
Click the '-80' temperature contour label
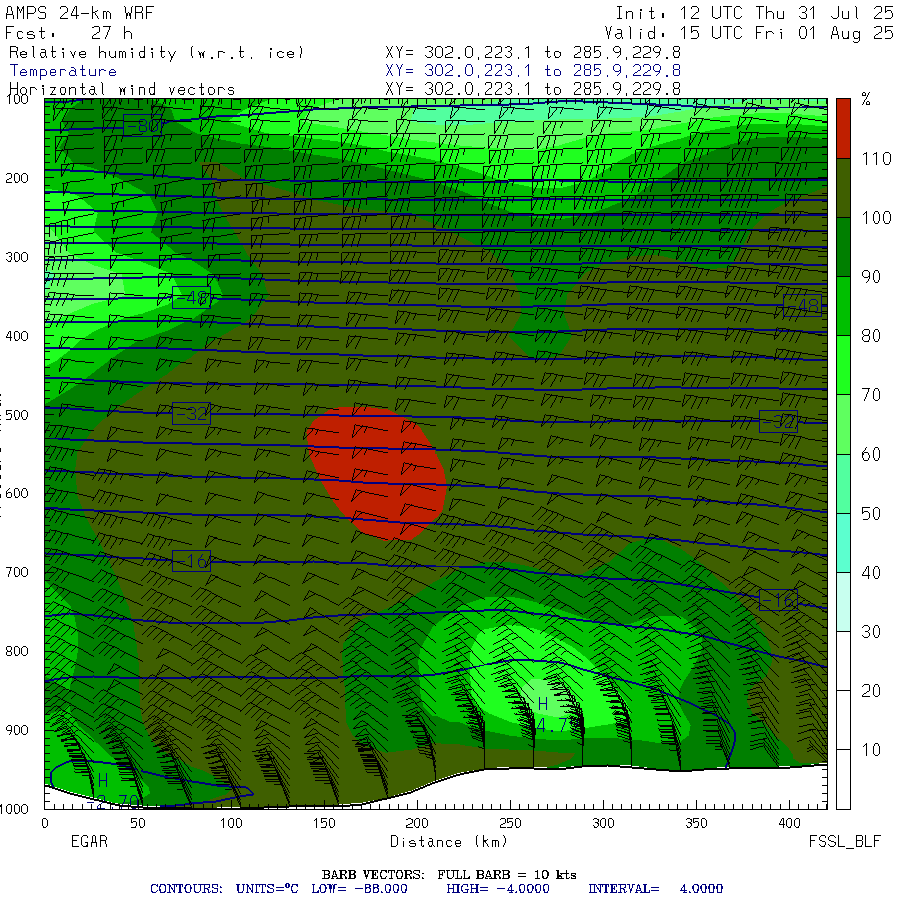(x=143, y=125)
